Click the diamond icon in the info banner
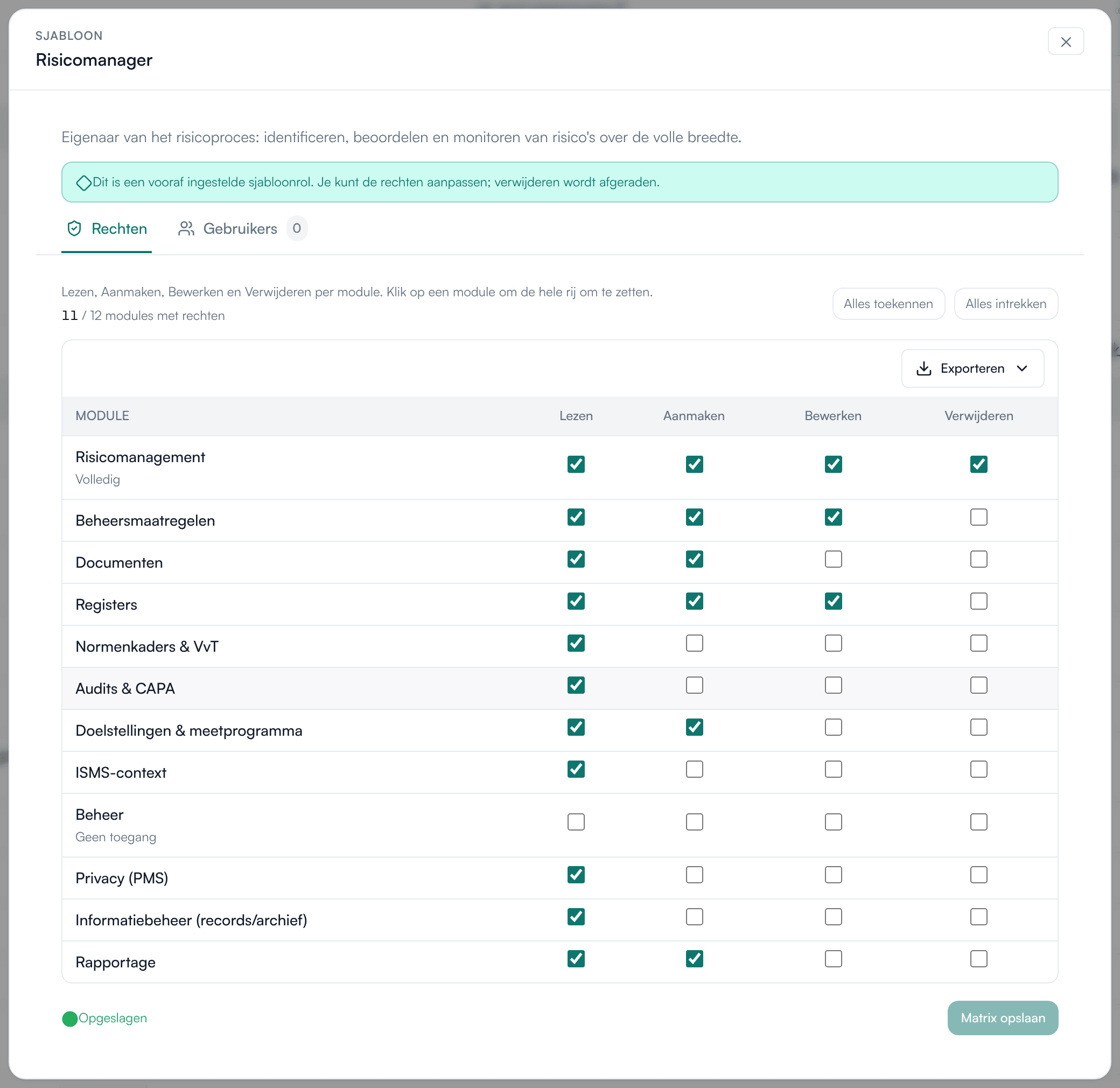The image size is (1120, 1088). (x=84, y=183)
